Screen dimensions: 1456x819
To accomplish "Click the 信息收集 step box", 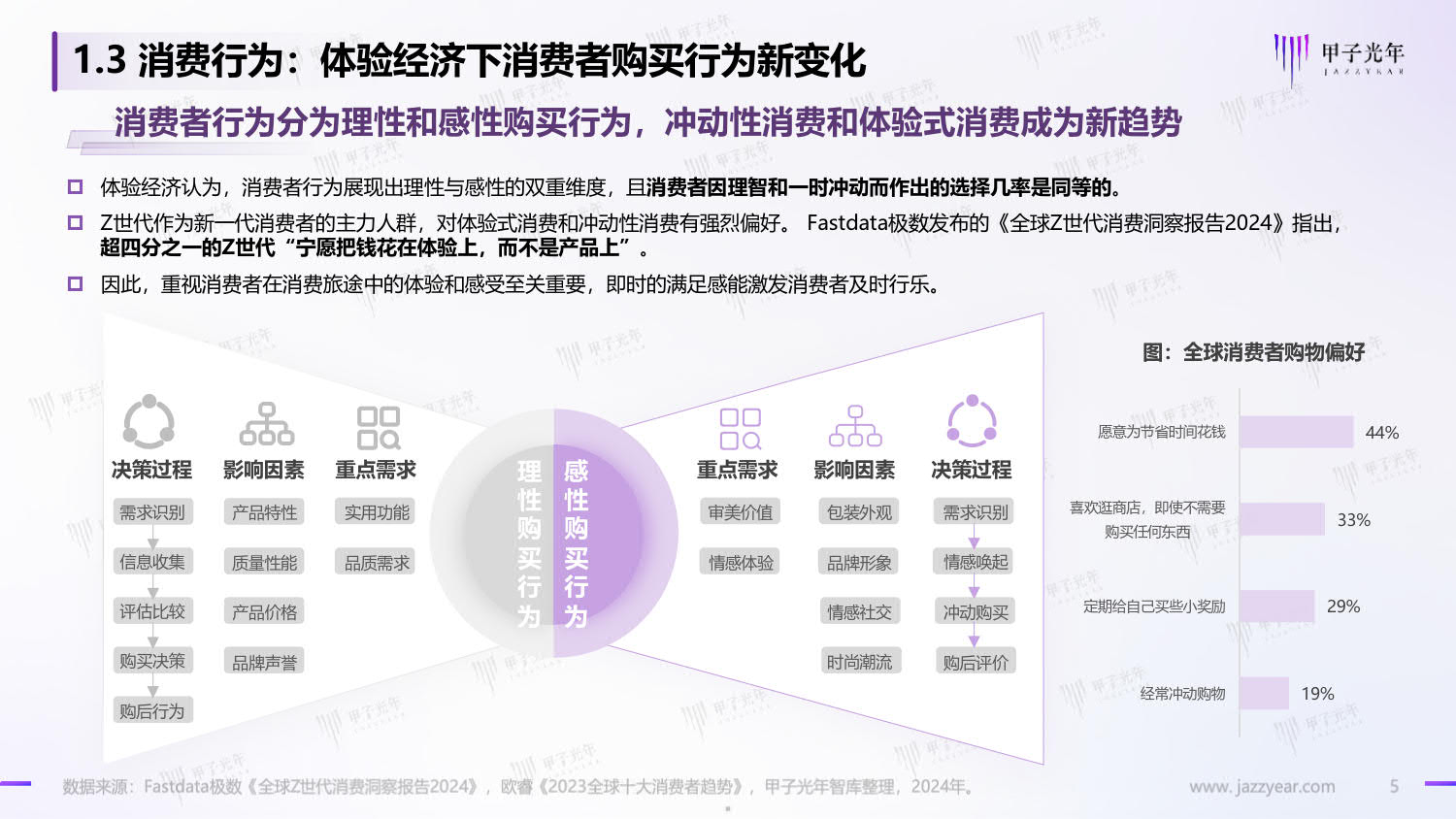I will [x=152, y=561].
